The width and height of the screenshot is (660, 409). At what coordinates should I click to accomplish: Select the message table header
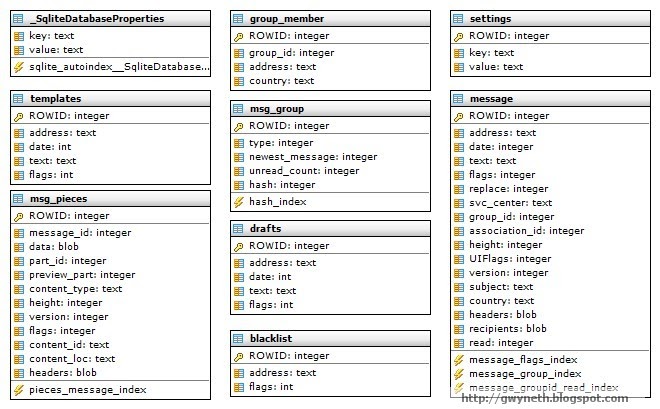tap(551, 99)
